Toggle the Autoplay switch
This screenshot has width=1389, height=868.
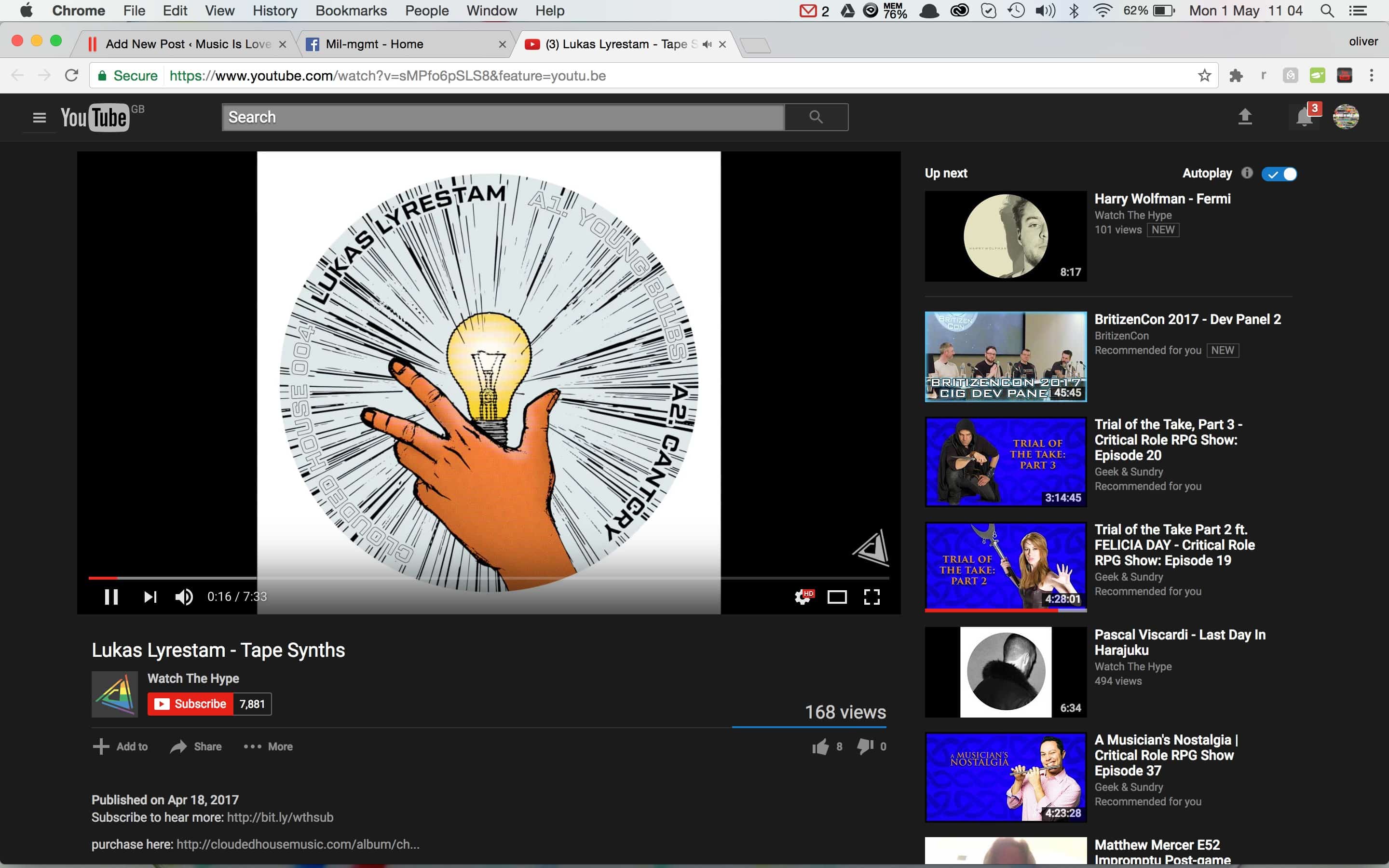point(1280,174)
